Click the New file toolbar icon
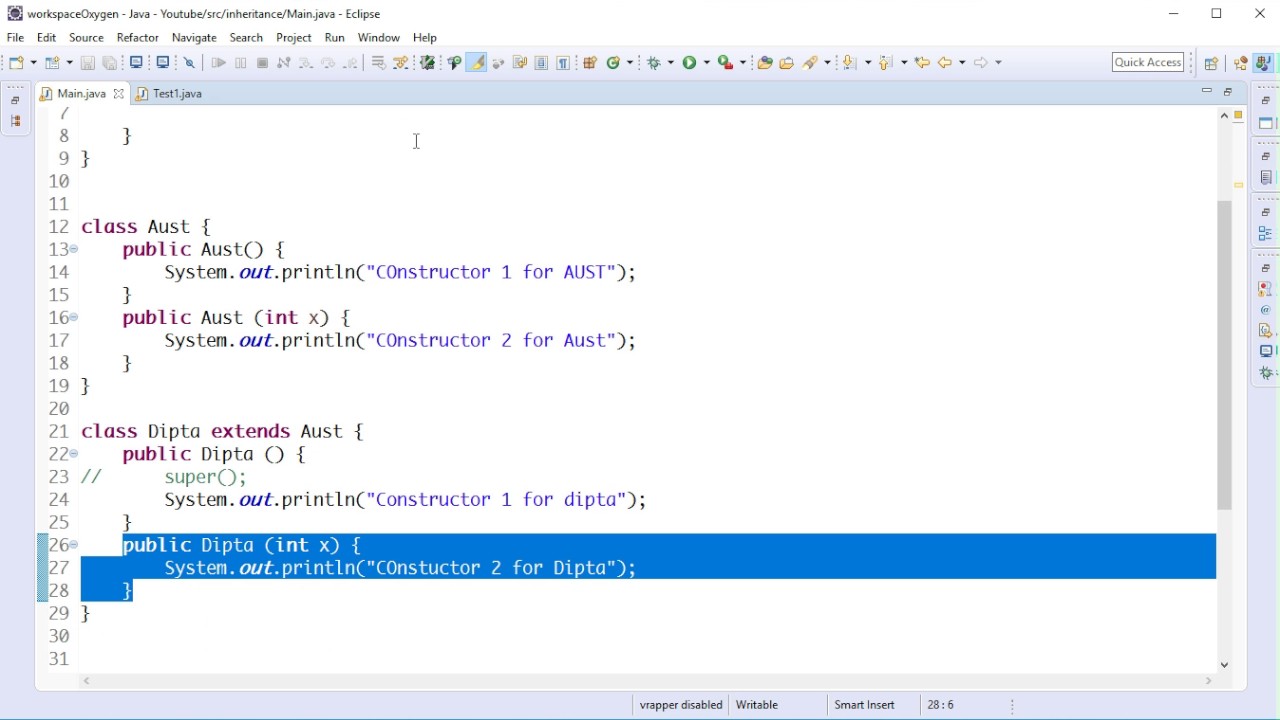This screenshot has width=1280, height=720. coord(17,62)
